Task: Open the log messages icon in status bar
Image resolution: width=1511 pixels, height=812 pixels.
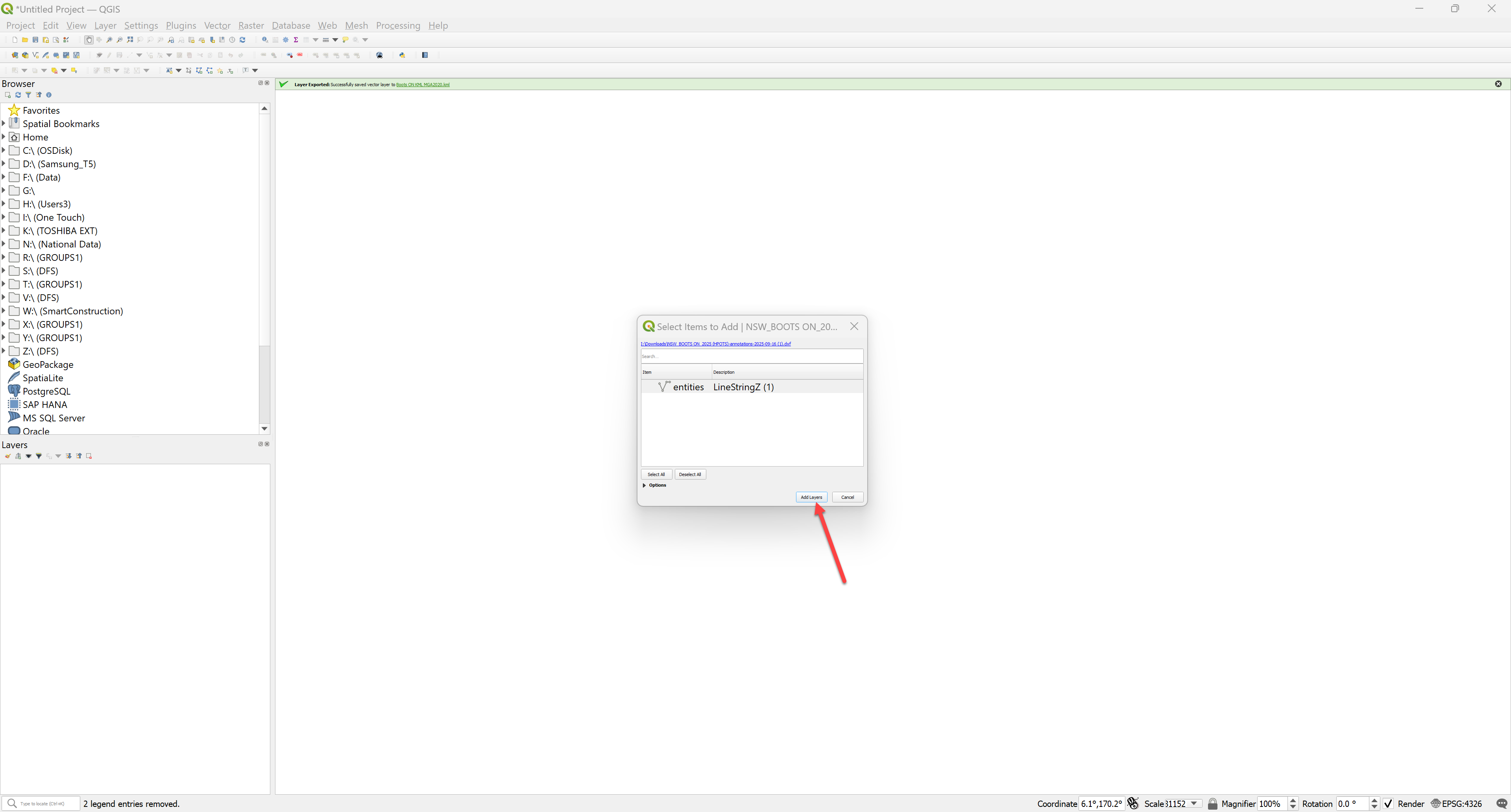Action: point(1501,803)
